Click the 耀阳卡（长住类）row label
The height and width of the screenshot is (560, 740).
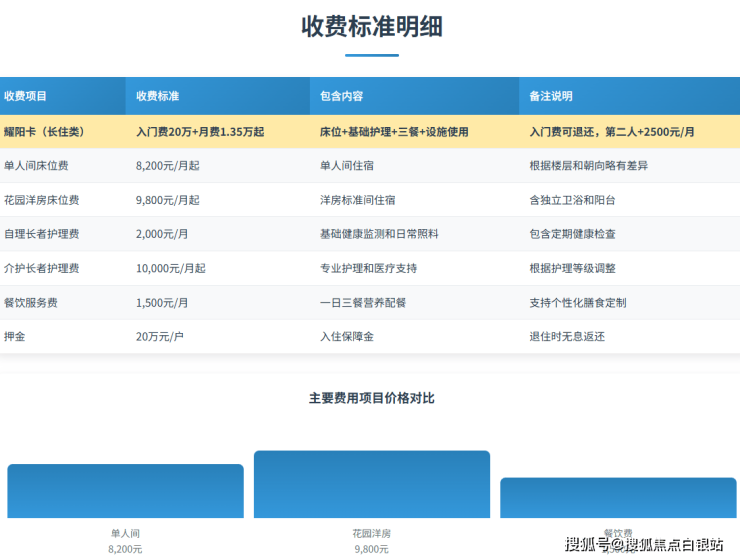[x=43, y=132]
